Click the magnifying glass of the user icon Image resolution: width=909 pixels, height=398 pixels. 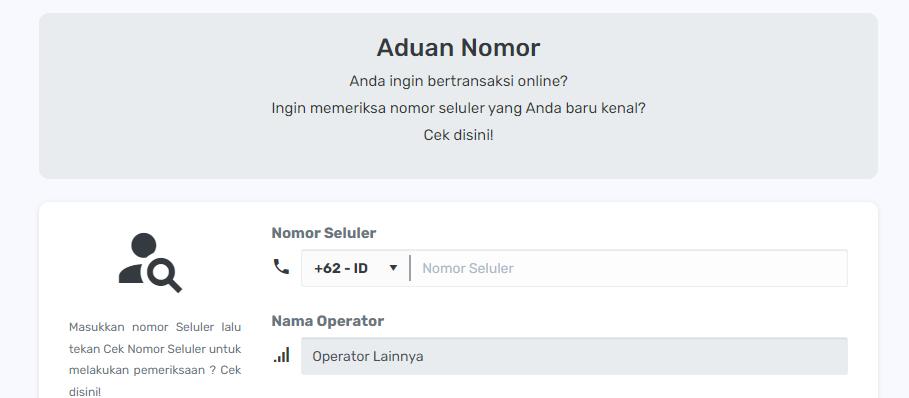[x=165, y=275]
